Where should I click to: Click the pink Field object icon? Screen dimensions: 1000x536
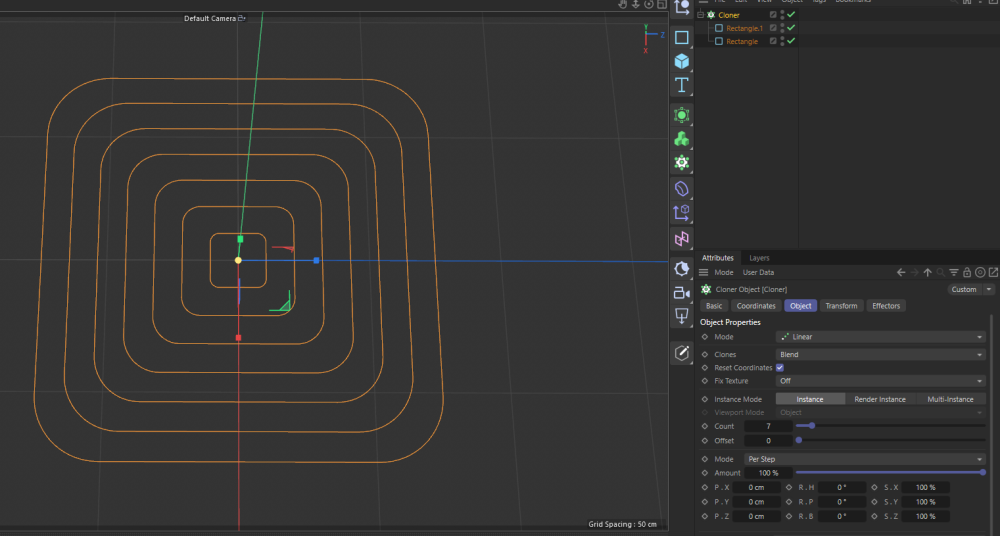(681, 239)
